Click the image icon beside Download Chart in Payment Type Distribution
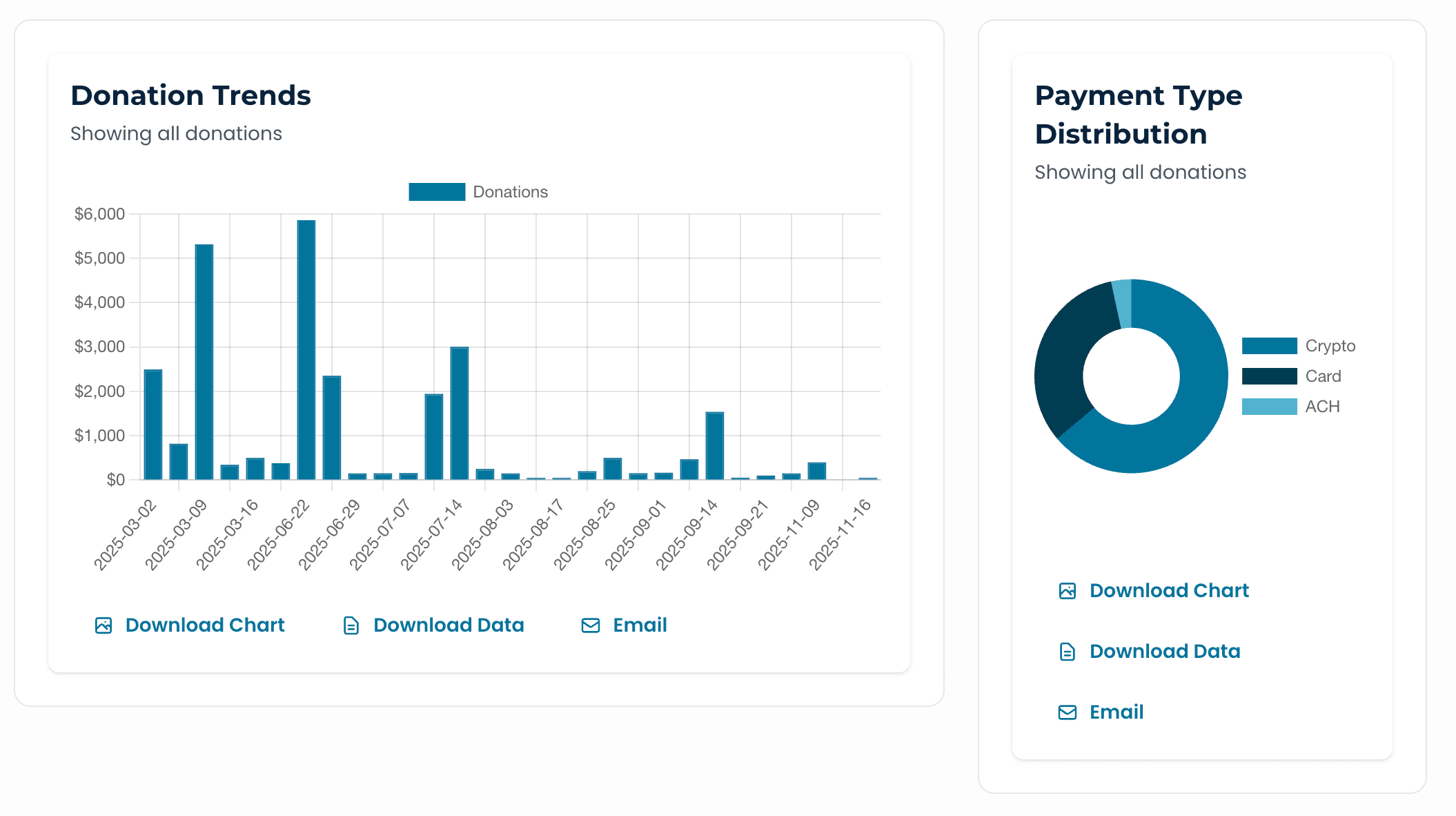Screen dimensions: 1456x816 click(1068, 590)
